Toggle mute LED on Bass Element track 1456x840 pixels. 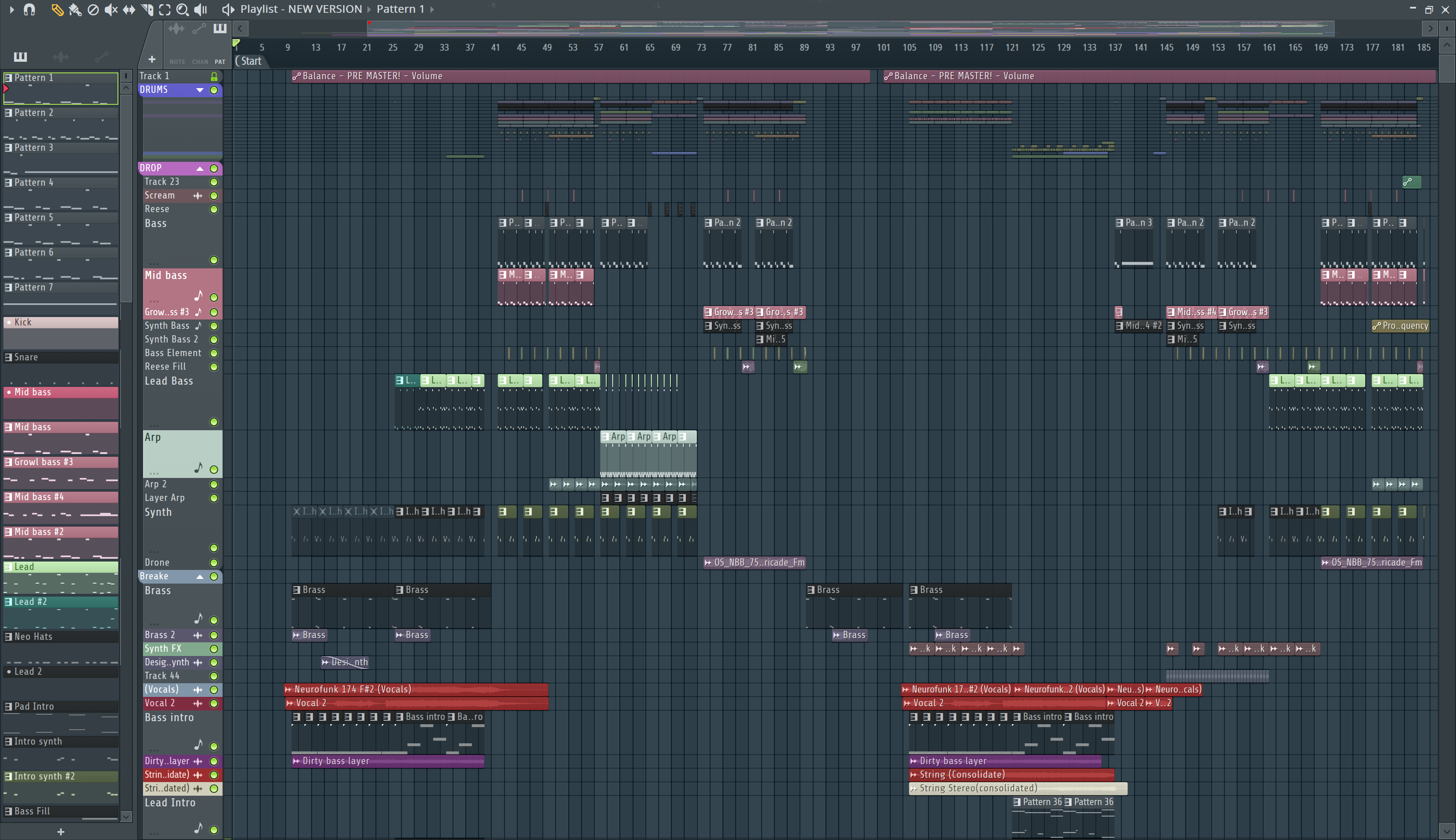click(214, 353)
